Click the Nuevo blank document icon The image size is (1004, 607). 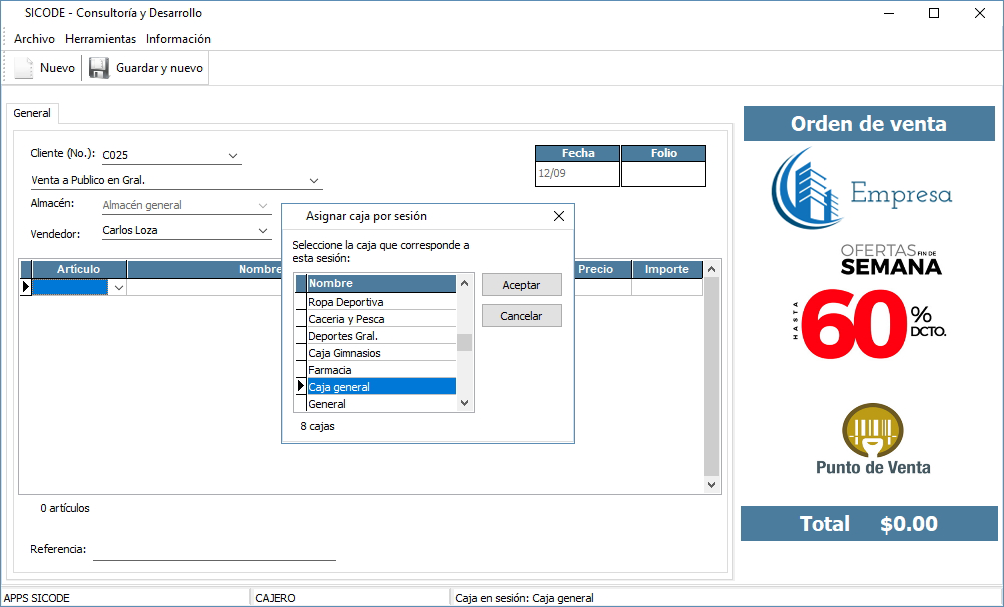point(24,68)
